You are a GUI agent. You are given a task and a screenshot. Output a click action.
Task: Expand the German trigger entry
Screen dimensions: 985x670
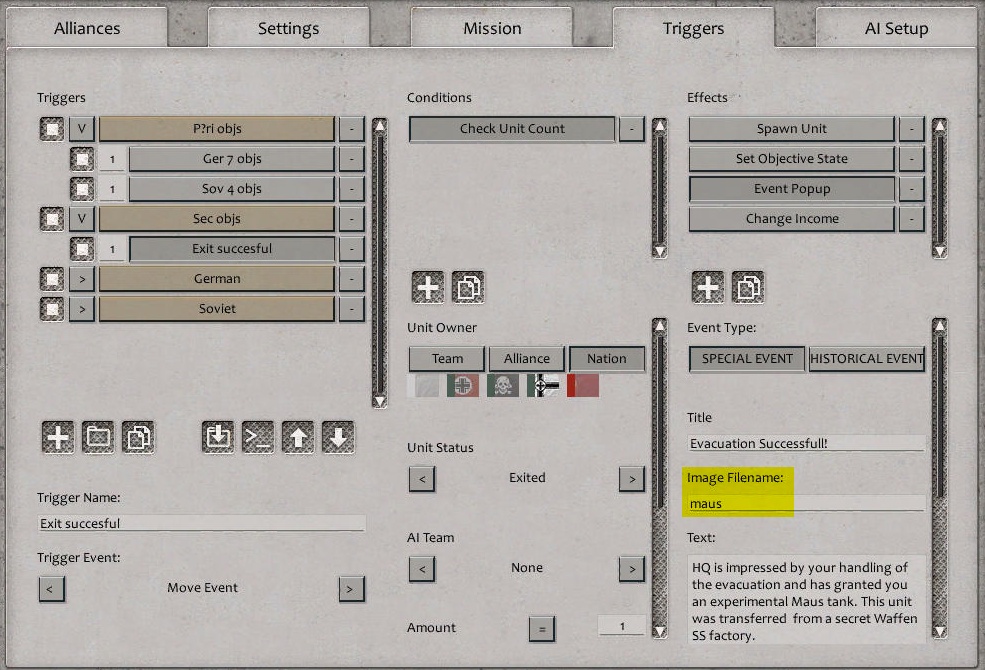point(80,278)
